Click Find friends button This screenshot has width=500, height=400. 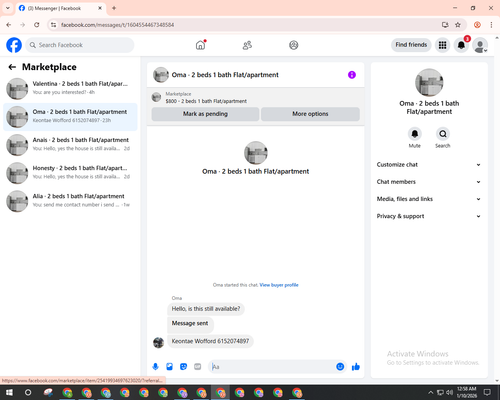411,45
